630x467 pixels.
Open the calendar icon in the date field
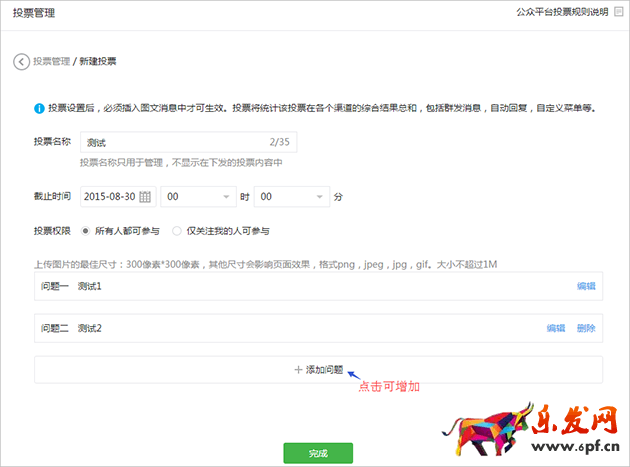click(x=145, y=197)
